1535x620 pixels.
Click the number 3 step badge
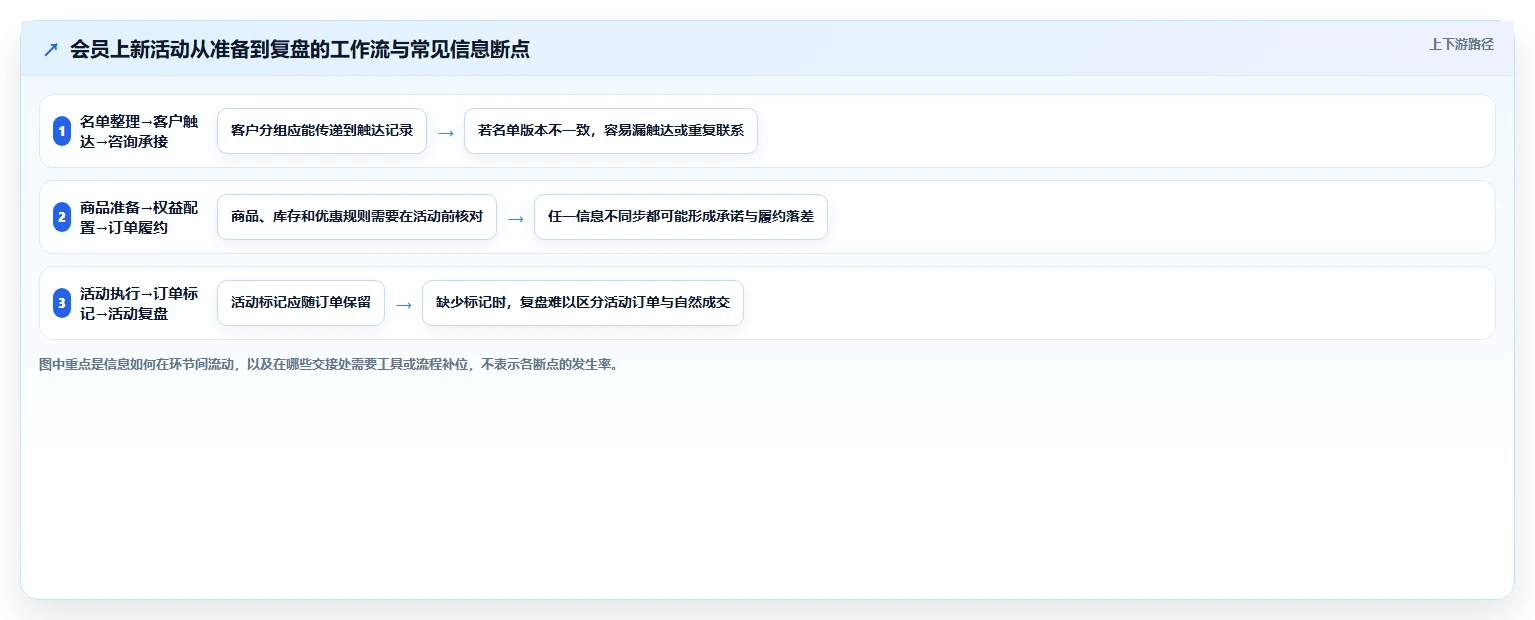coord(62,303)
